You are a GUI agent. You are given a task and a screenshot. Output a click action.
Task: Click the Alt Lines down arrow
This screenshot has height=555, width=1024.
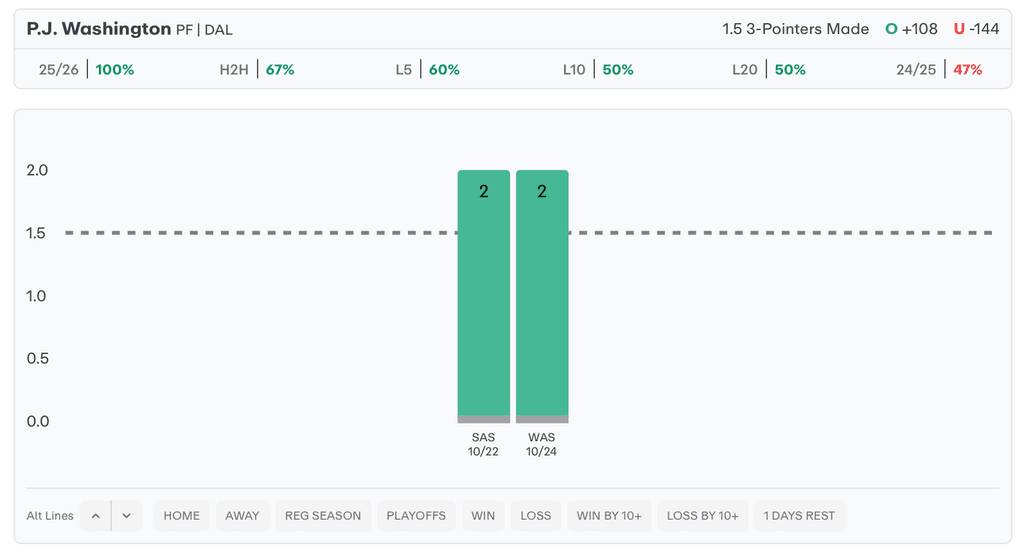127,516
